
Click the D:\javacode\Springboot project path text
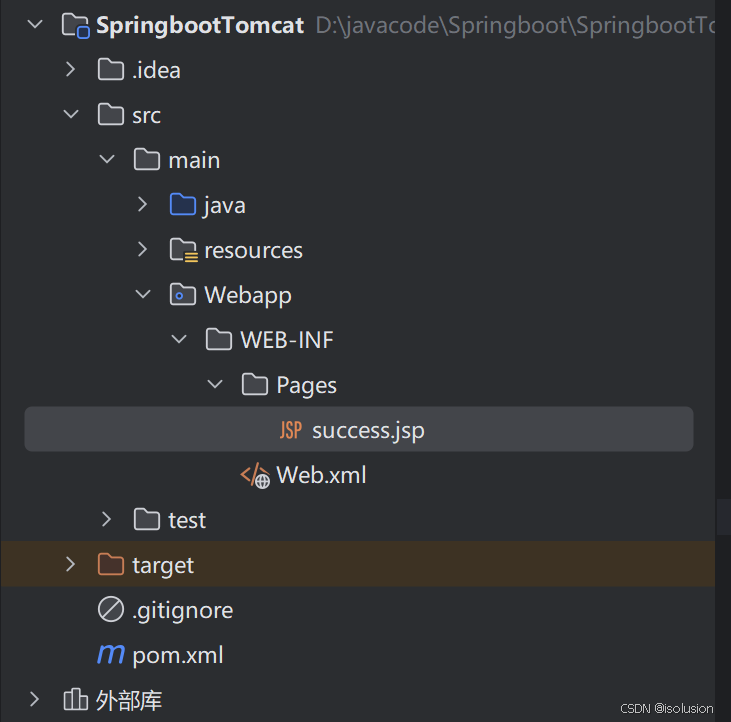click(515, 26)
